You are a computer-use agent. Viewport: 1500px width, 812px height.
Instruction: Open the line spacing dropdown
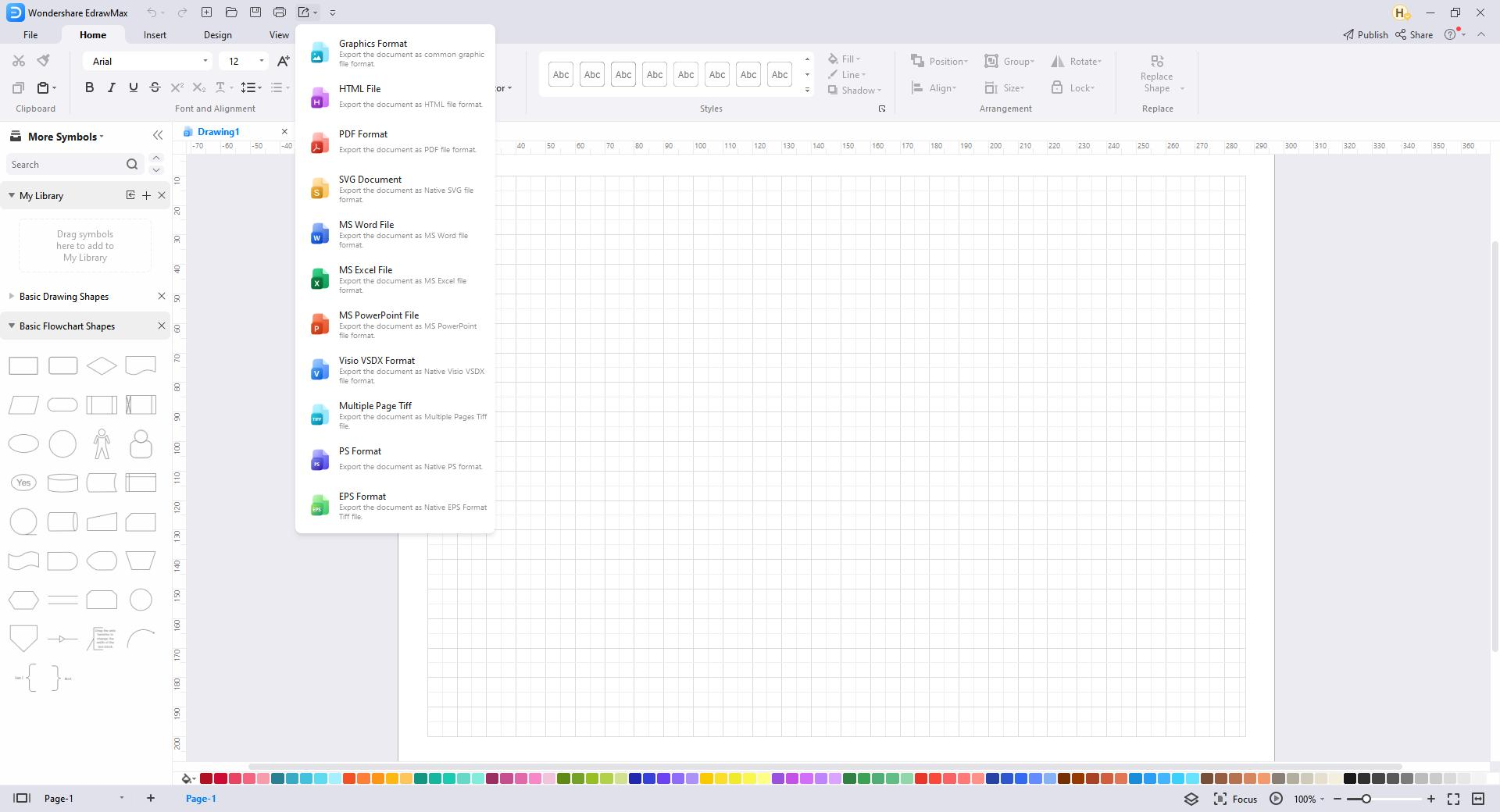252,87
